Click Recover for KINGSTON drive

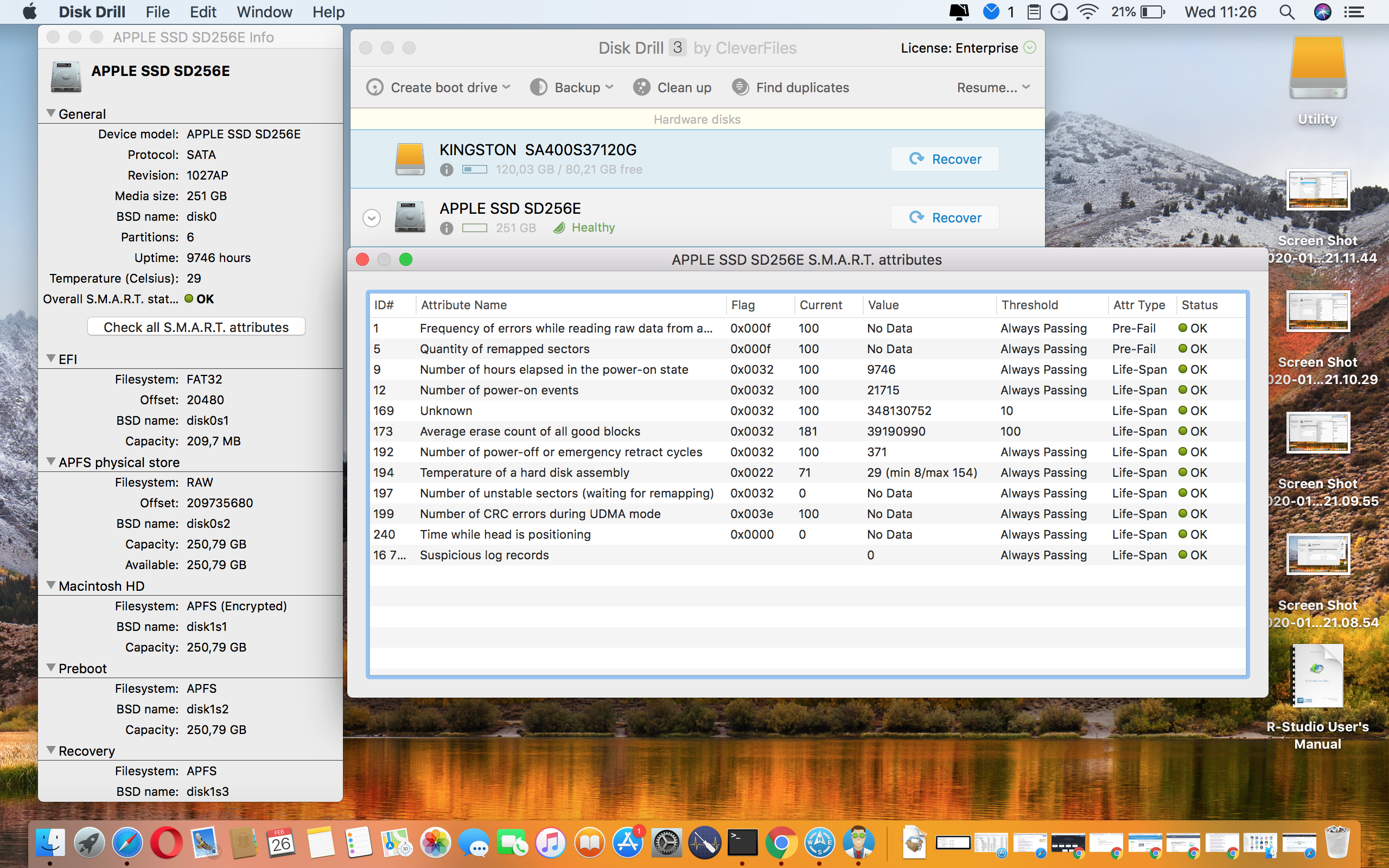[945, 159]
